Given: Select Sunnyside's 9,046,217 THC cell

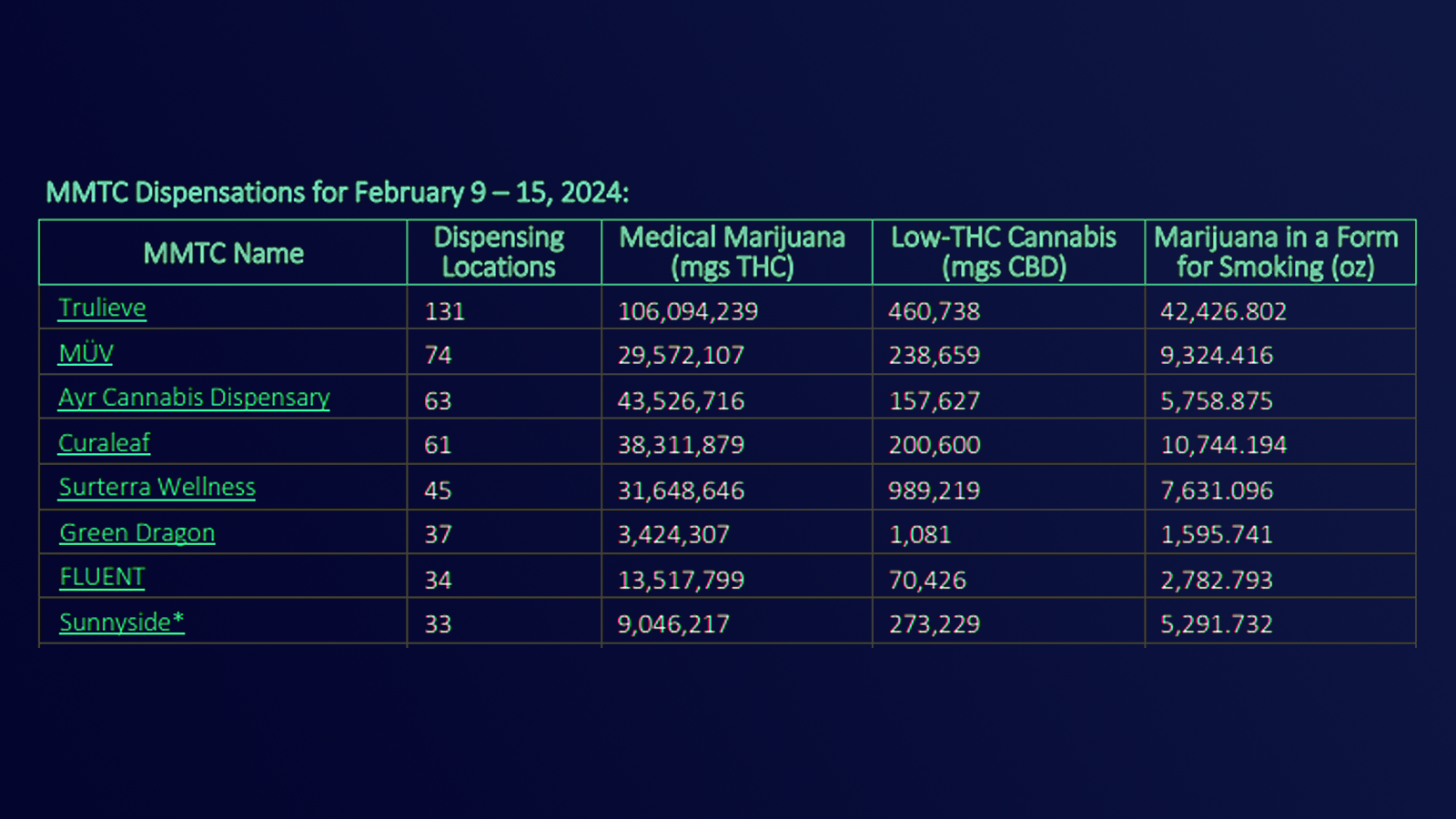Looking at the screenshot, I should (737, 622).
